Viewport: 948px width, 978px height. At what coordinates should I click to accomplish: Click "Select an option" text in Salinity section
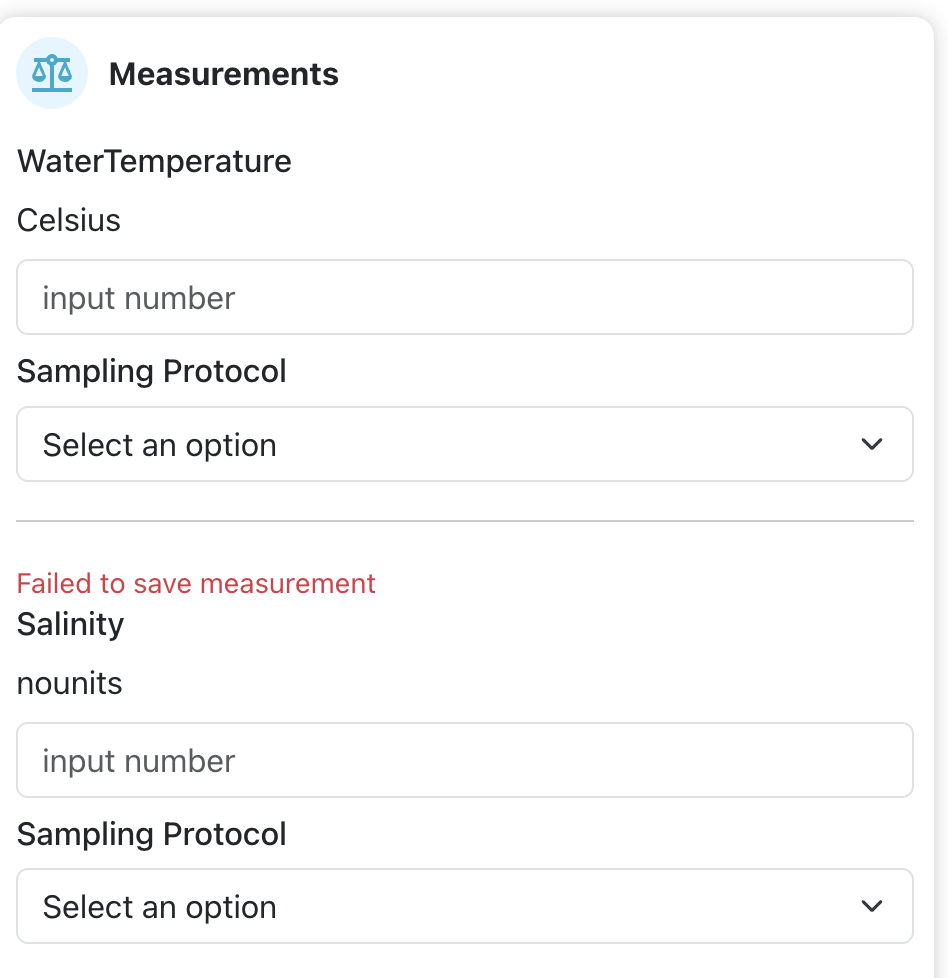pos(159,908)
